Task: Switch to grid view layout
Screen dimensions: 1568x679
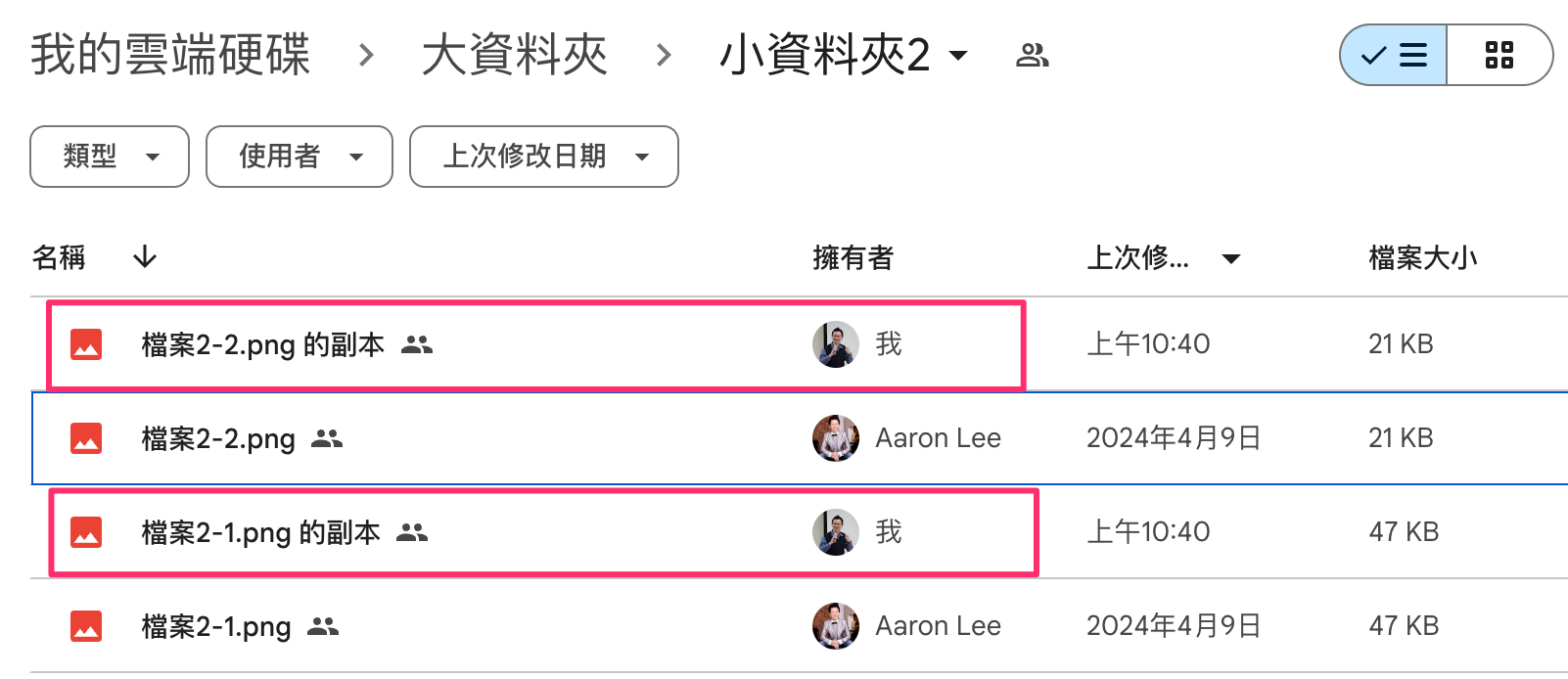Action: pyautogui.click(x=1499, y=56)
